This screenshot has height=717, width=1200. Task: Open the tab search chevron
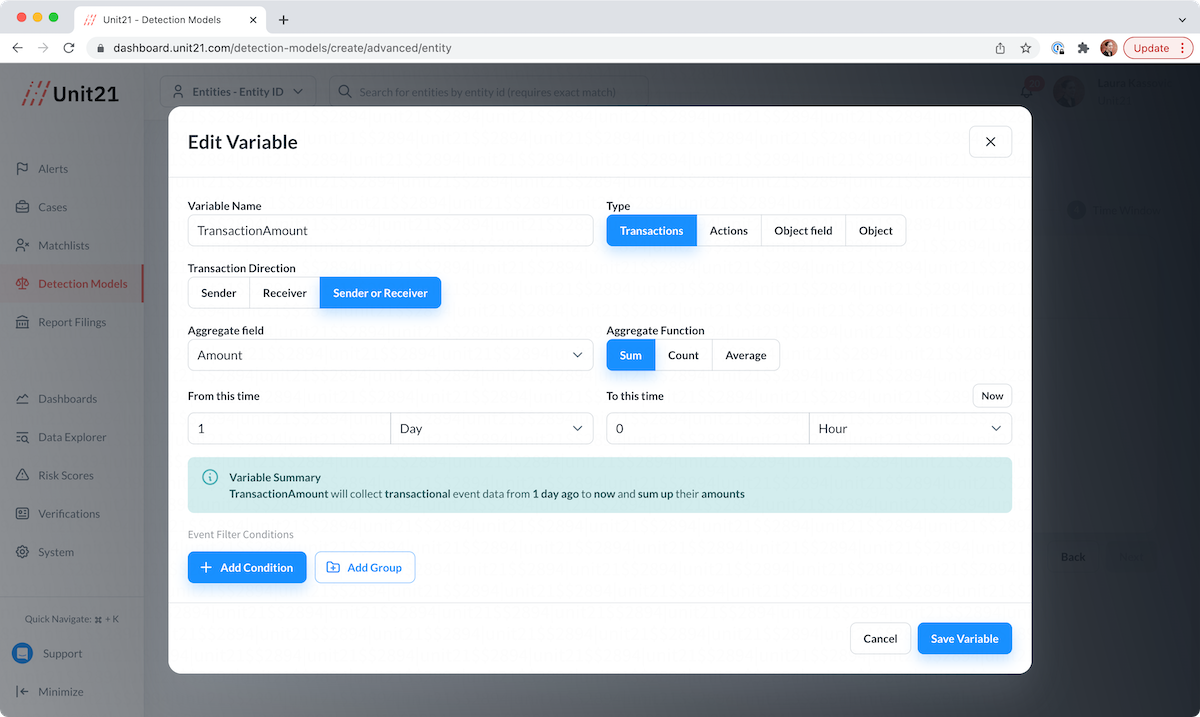[x=1182, y=19]
